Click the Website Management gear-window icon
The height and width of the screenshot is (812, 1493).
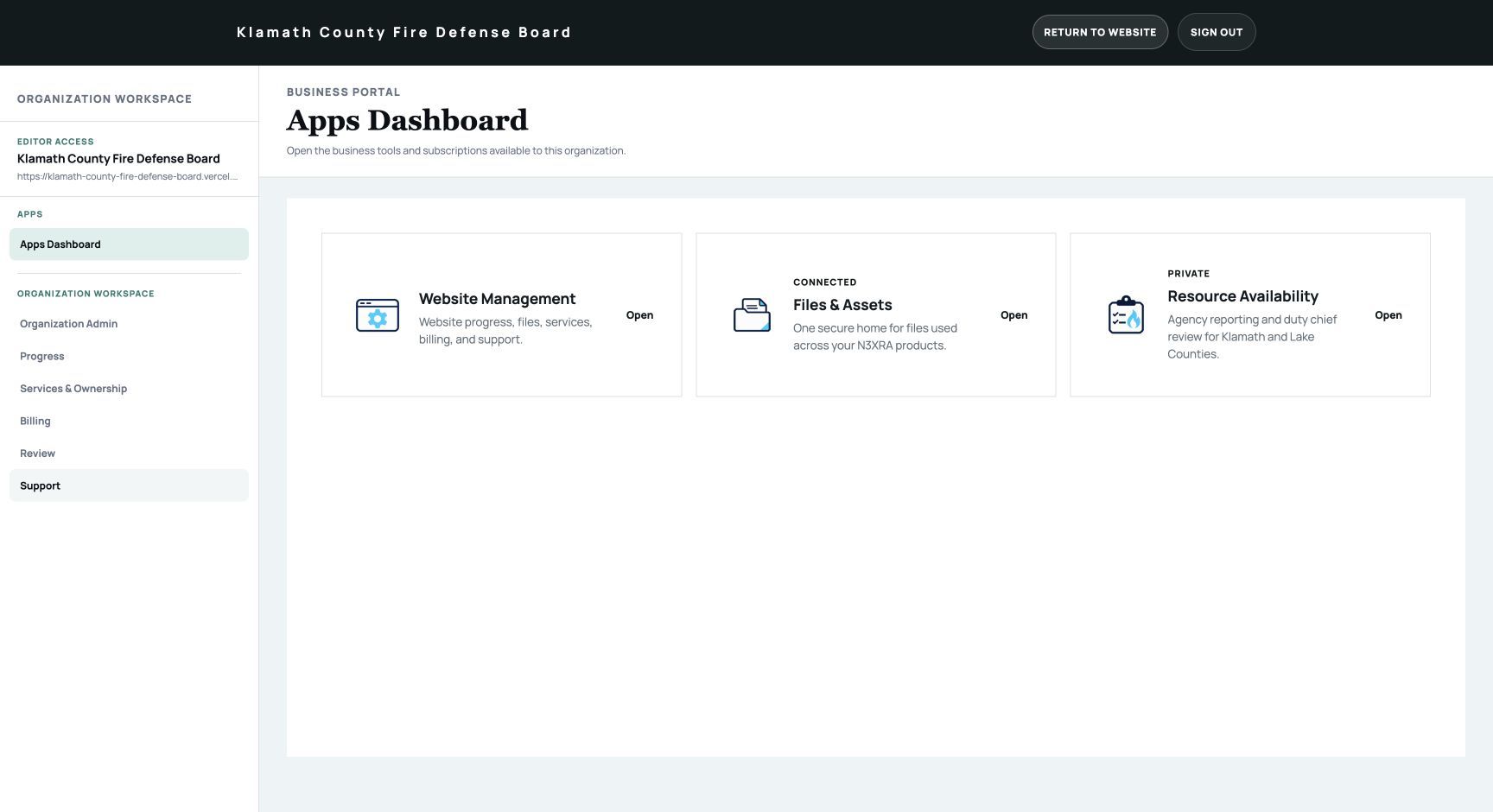pos(378,315)
